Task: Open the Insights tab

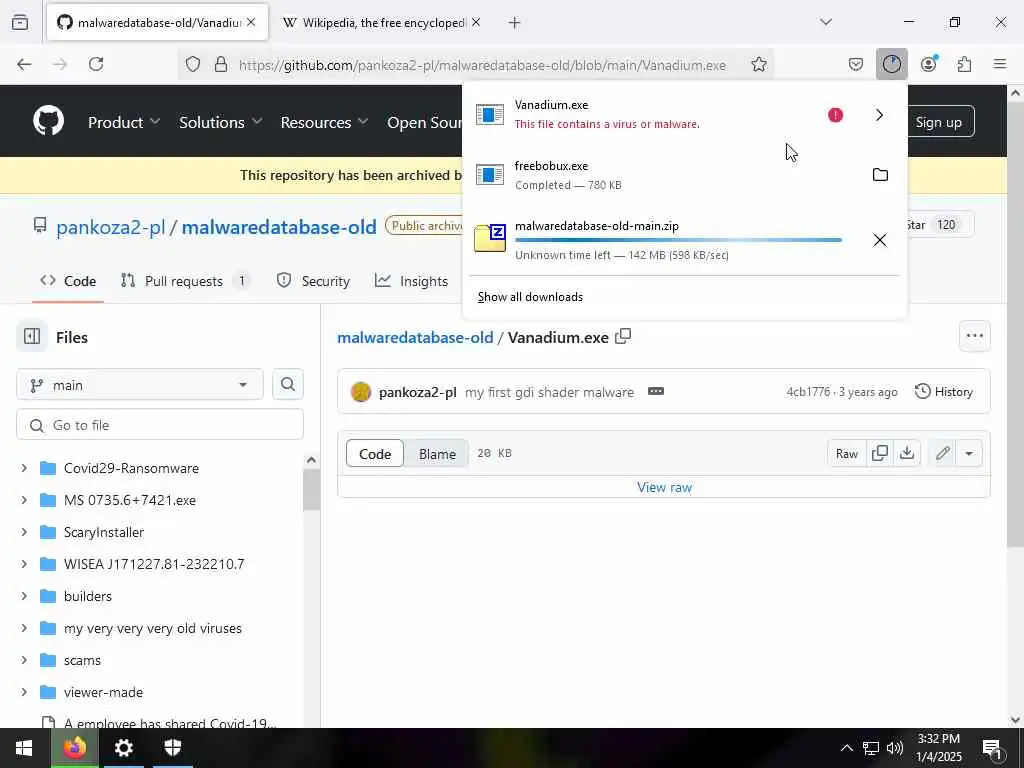Action: (x=411, y=281)
